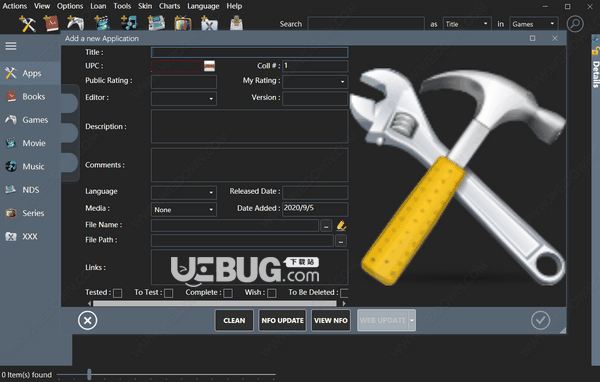Click the last toolbar icon right of XXX
Image resolution: width=600 pixels, height=382 pixels.
(236, 23)
